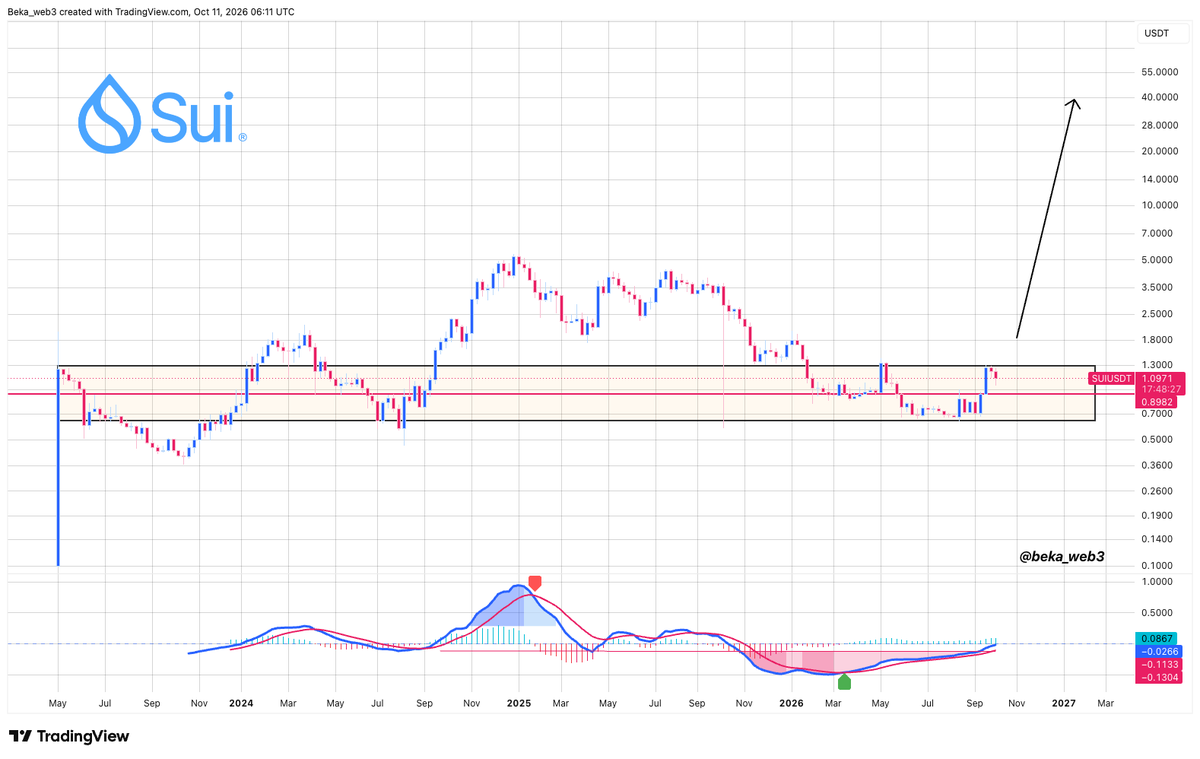Click the SUIUSDT symbol label on price axis
The image size is (1200, 759).
[1111, 378]
